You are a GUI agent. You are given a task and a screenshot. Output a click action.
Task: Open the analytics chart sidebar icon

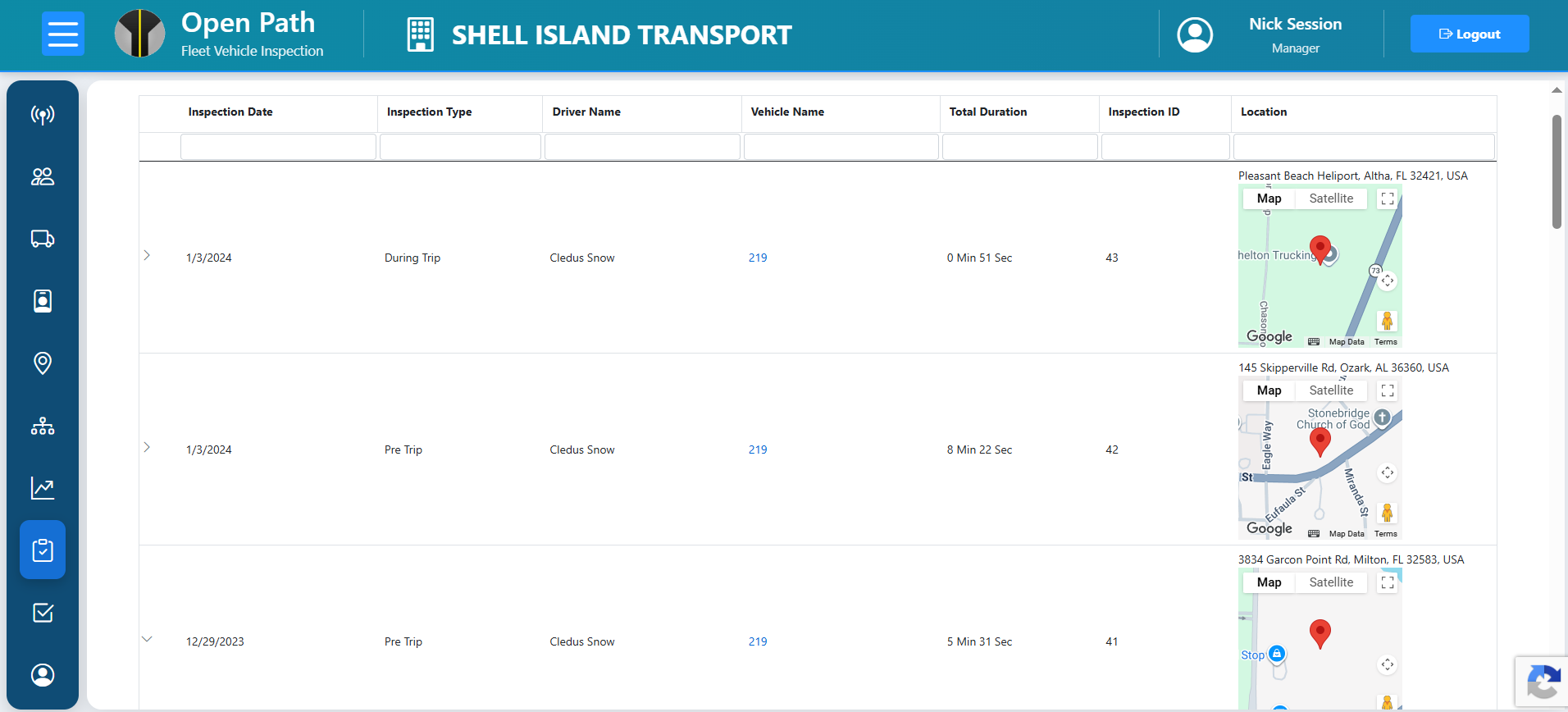(x=43, y=488)
